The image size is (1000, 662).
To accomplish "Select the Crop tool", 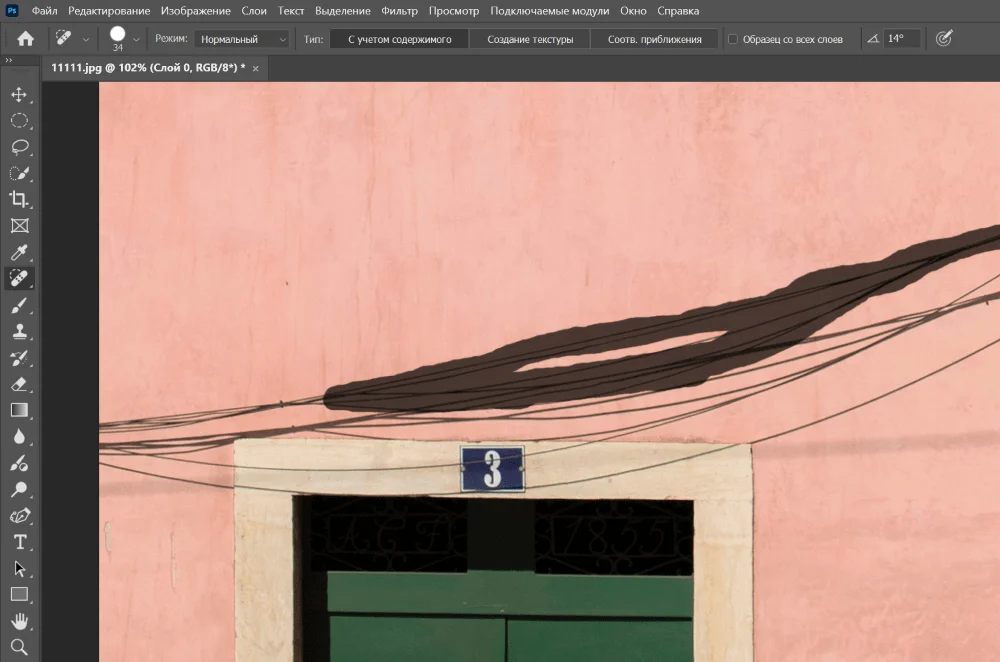I will tap(18, 199).
